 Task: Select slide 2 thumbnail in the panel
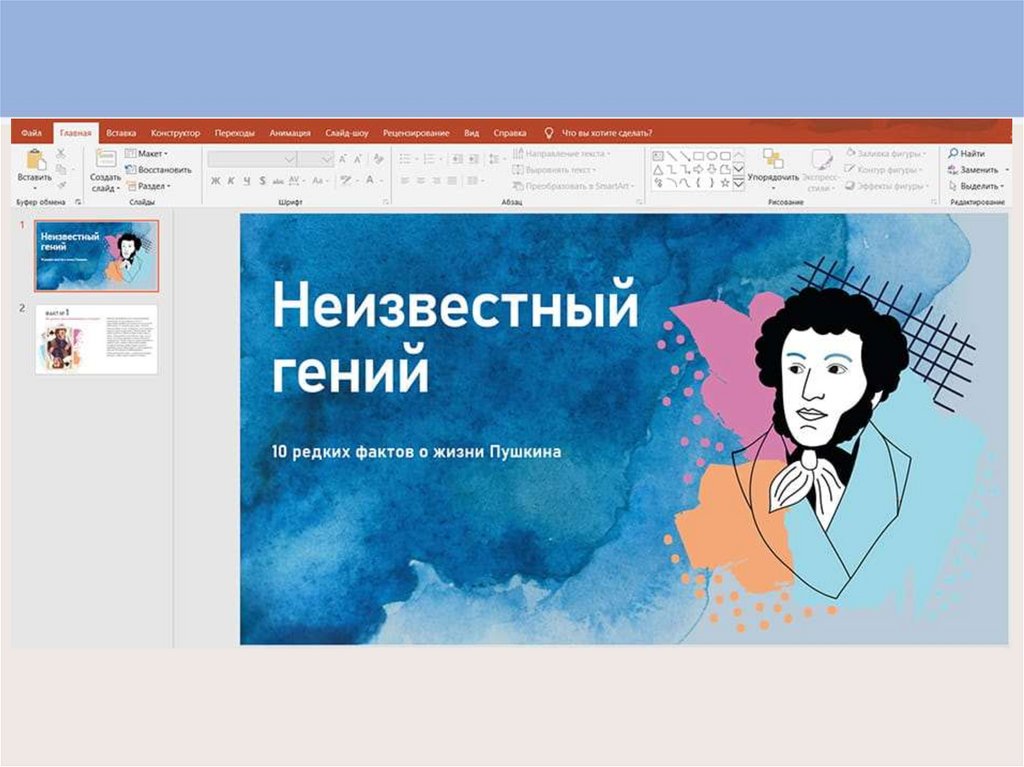pos(97,339)
